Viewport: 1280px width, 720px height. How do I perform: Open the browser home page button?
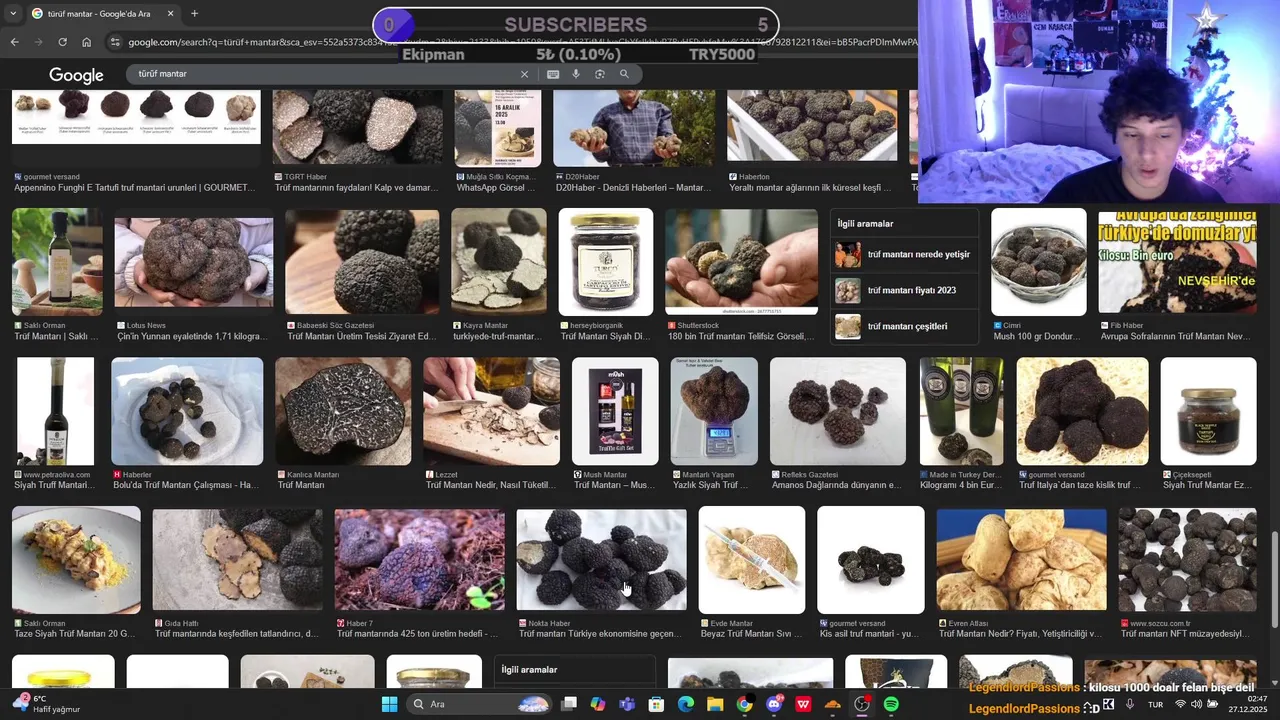click(x=86, y=42)
